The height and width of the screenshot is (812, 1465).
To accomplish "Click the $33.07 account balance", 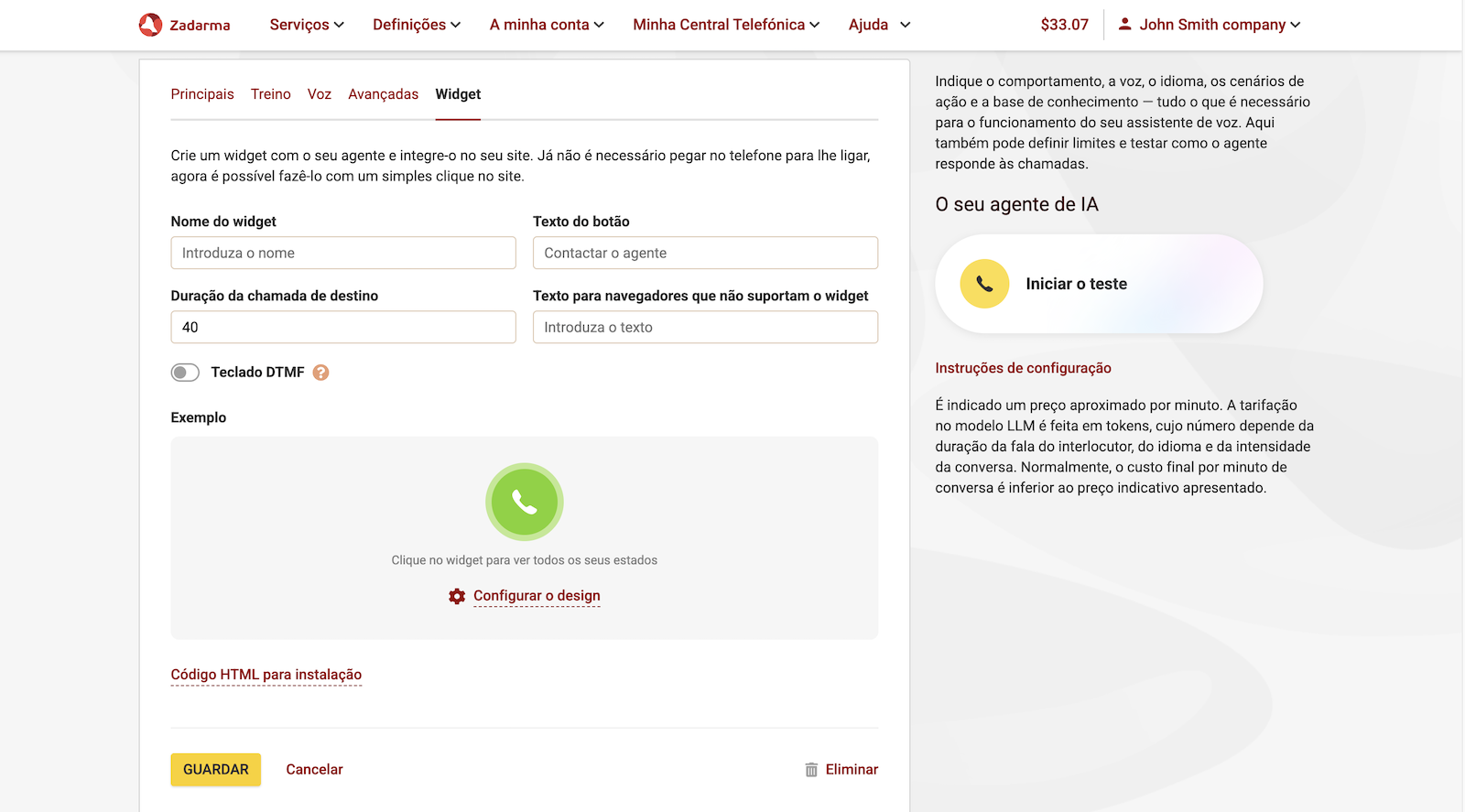I will click(1064, 25).
